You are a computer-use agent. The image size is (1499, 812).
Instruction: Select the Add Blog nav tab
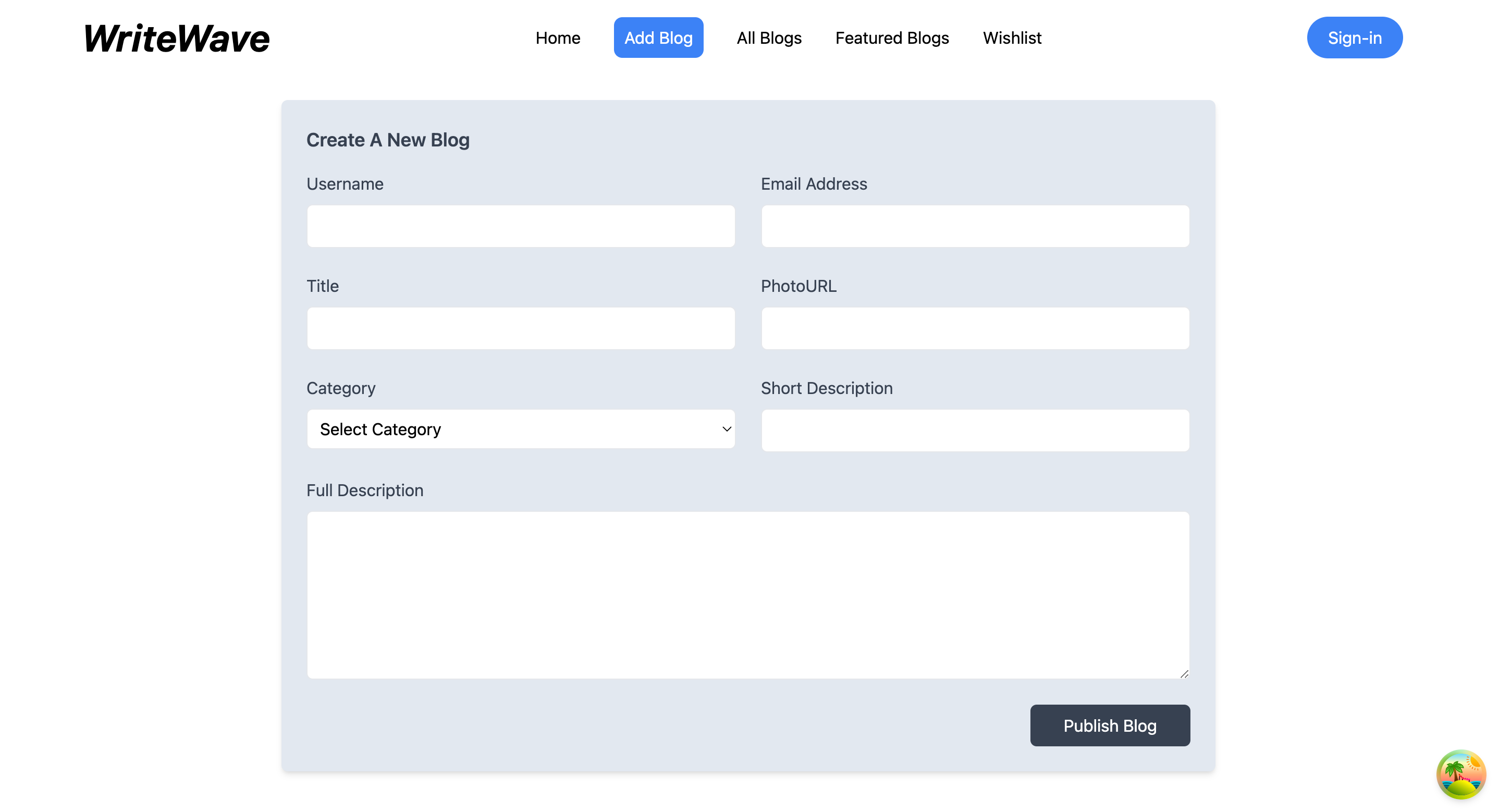click(x=658, y=38)
